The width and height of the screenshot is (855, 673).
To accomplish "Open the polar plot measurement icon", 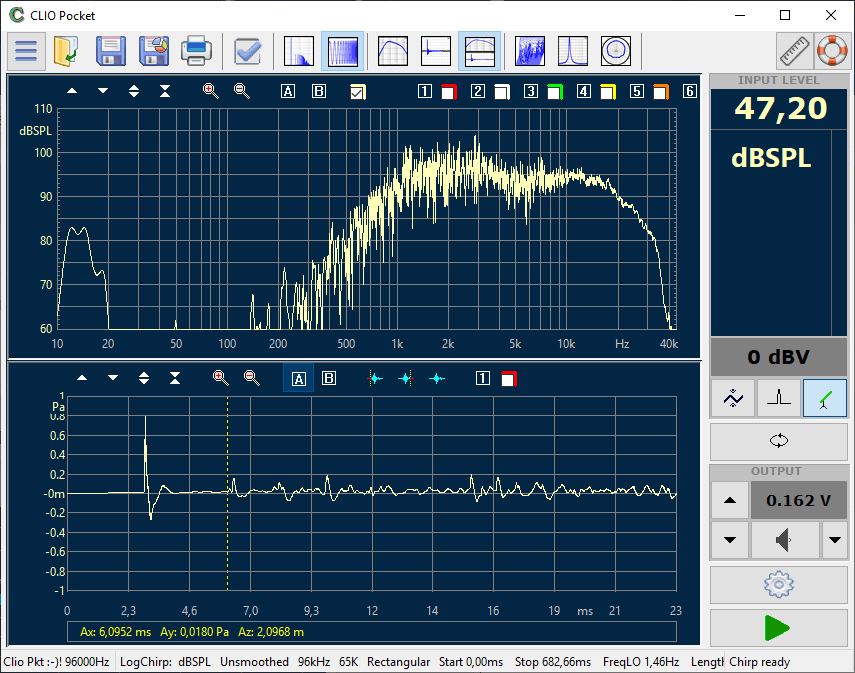I will (x=617, y=50).
